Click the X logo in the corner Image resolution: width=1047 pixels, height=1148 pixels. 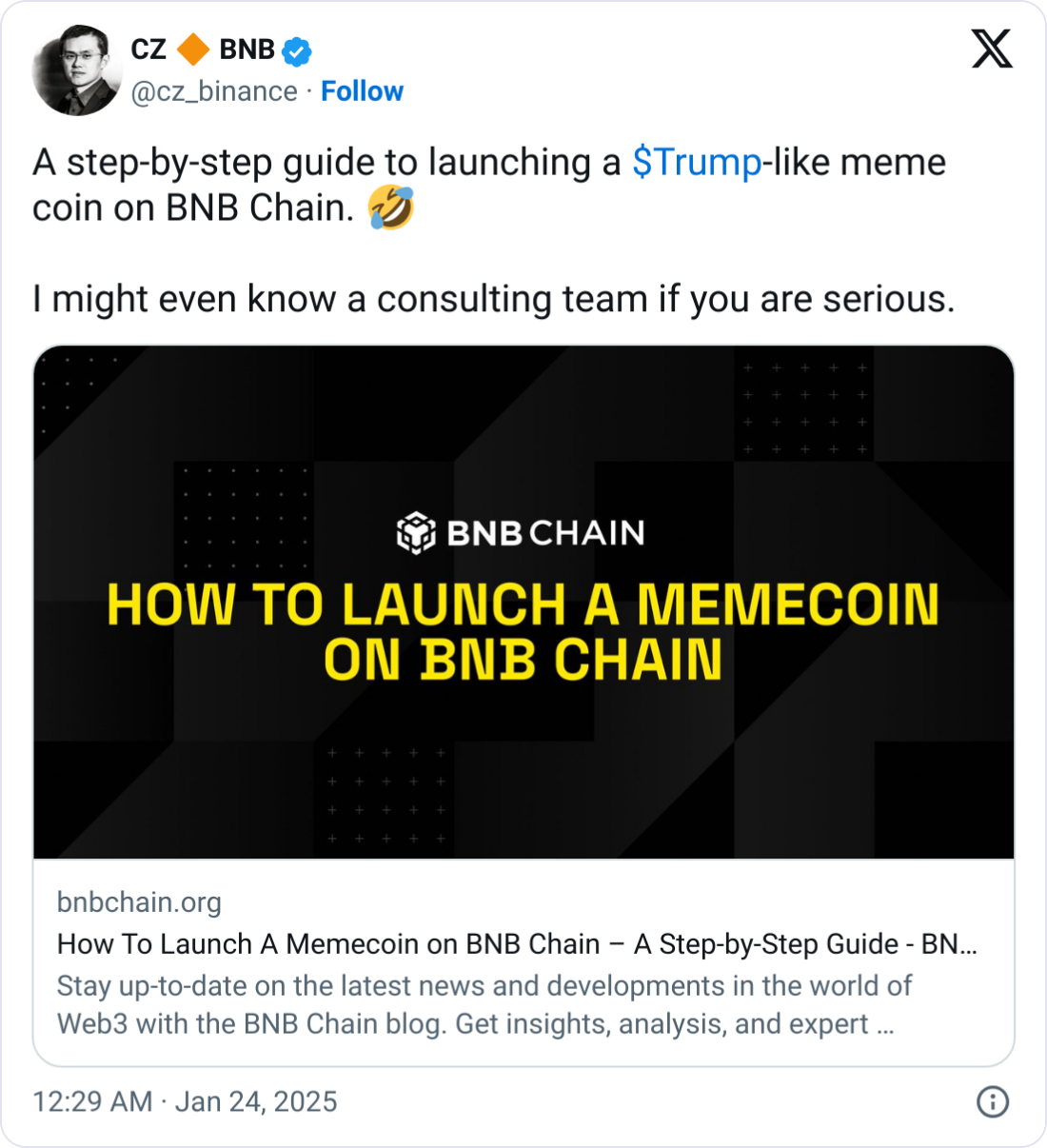click(x=992, y=49)
